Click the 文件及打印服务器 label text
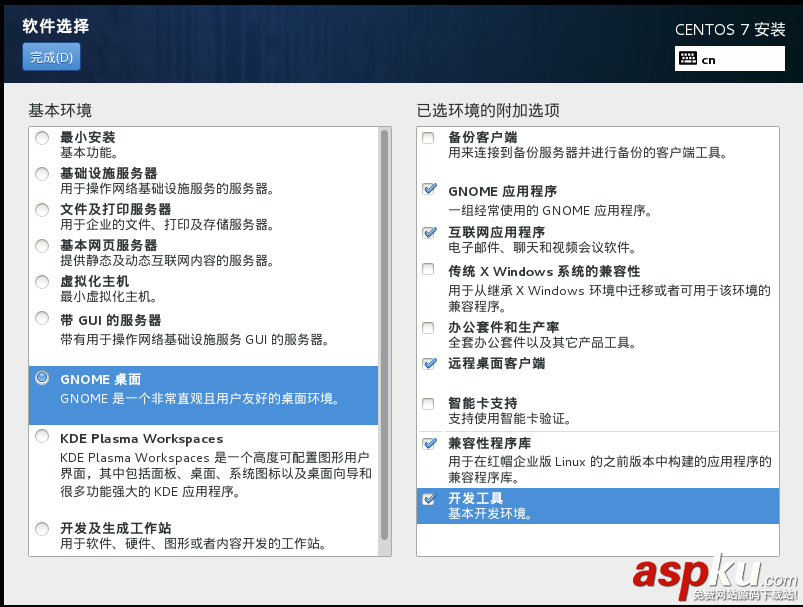The image size is (803, 607). click(116, 209)
